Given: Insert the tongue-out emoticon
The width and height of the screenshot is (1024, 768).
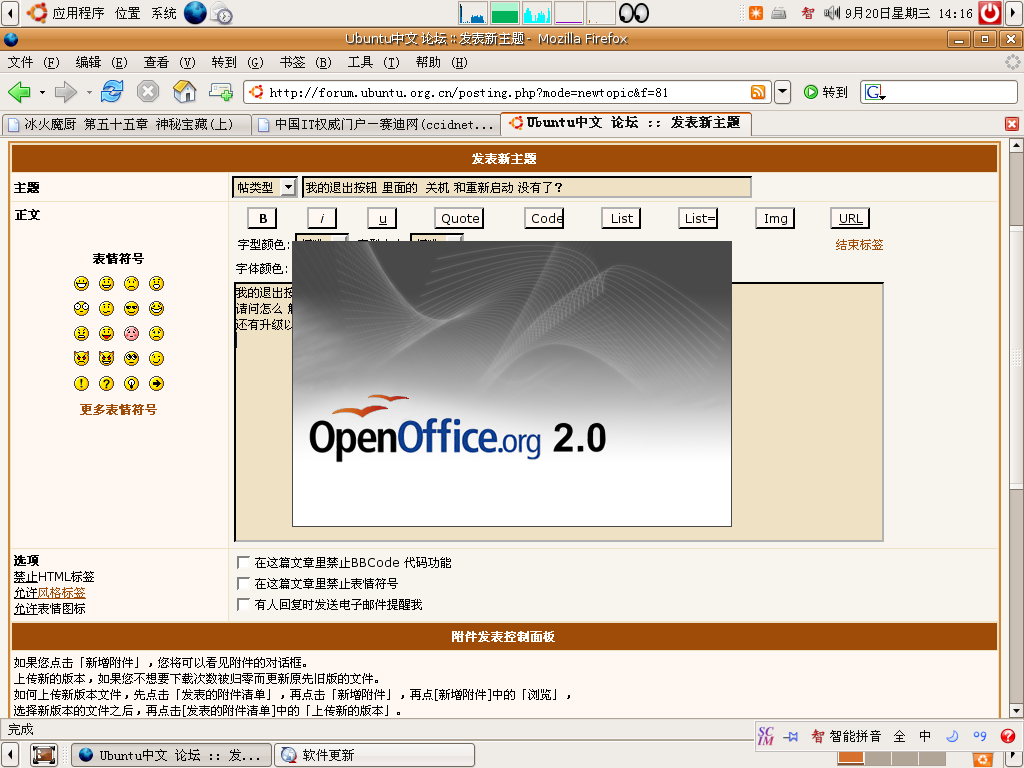Looking at the screenshot, I should (x=106, y=333).
